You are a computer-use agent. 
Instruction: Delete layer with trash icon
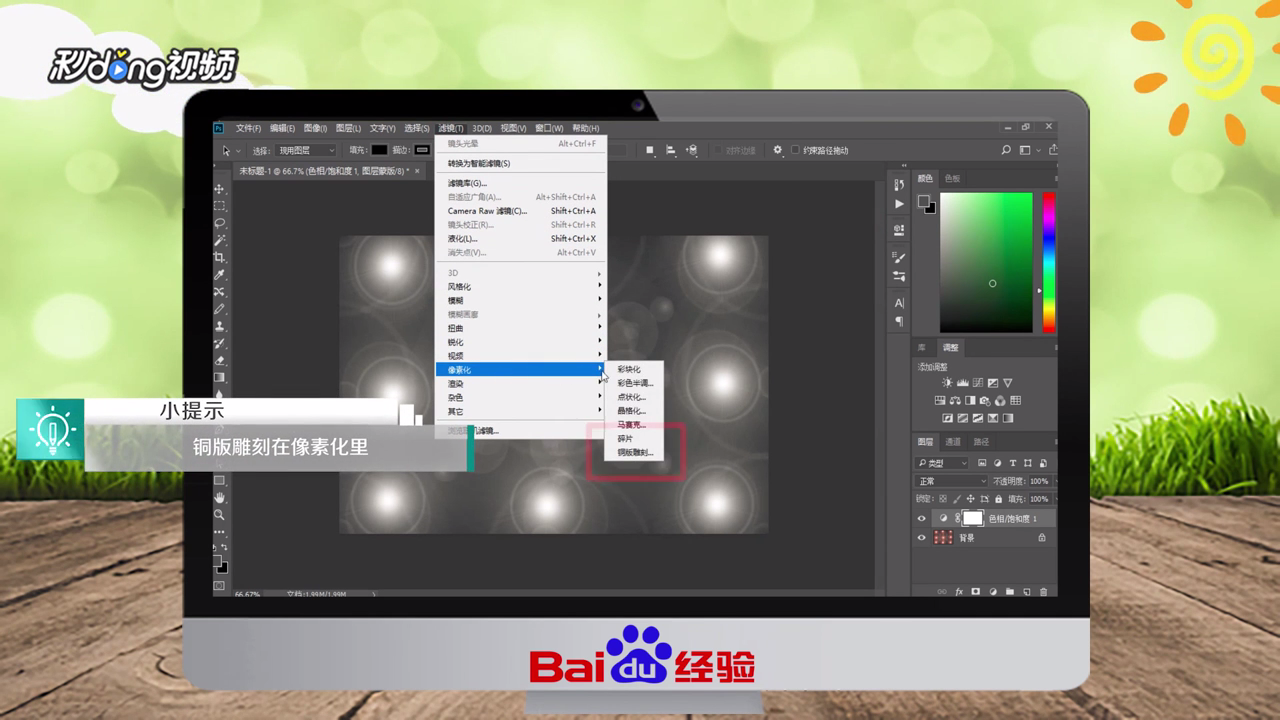click(x=1044, y=591)
